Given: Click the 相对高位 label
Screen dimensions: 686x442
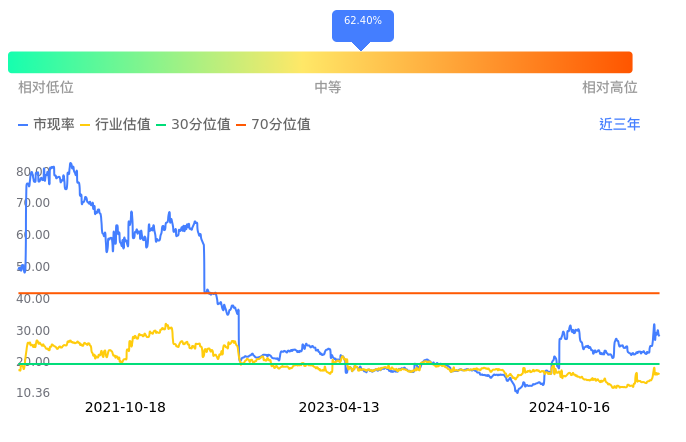Looking at the screenshot, I should click(610, 88).
